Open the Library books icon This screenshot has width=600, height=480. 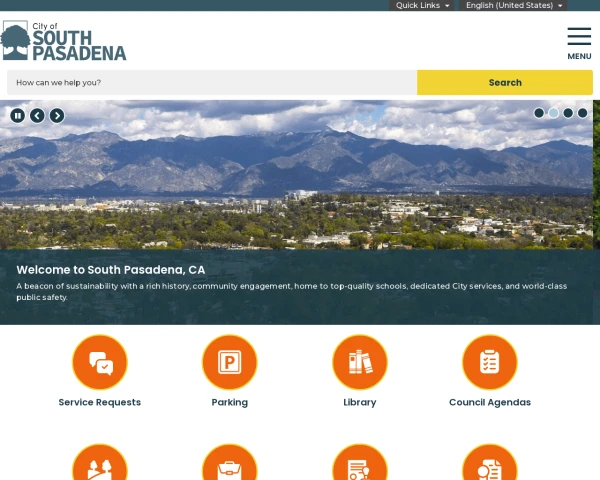coord(360,362)
